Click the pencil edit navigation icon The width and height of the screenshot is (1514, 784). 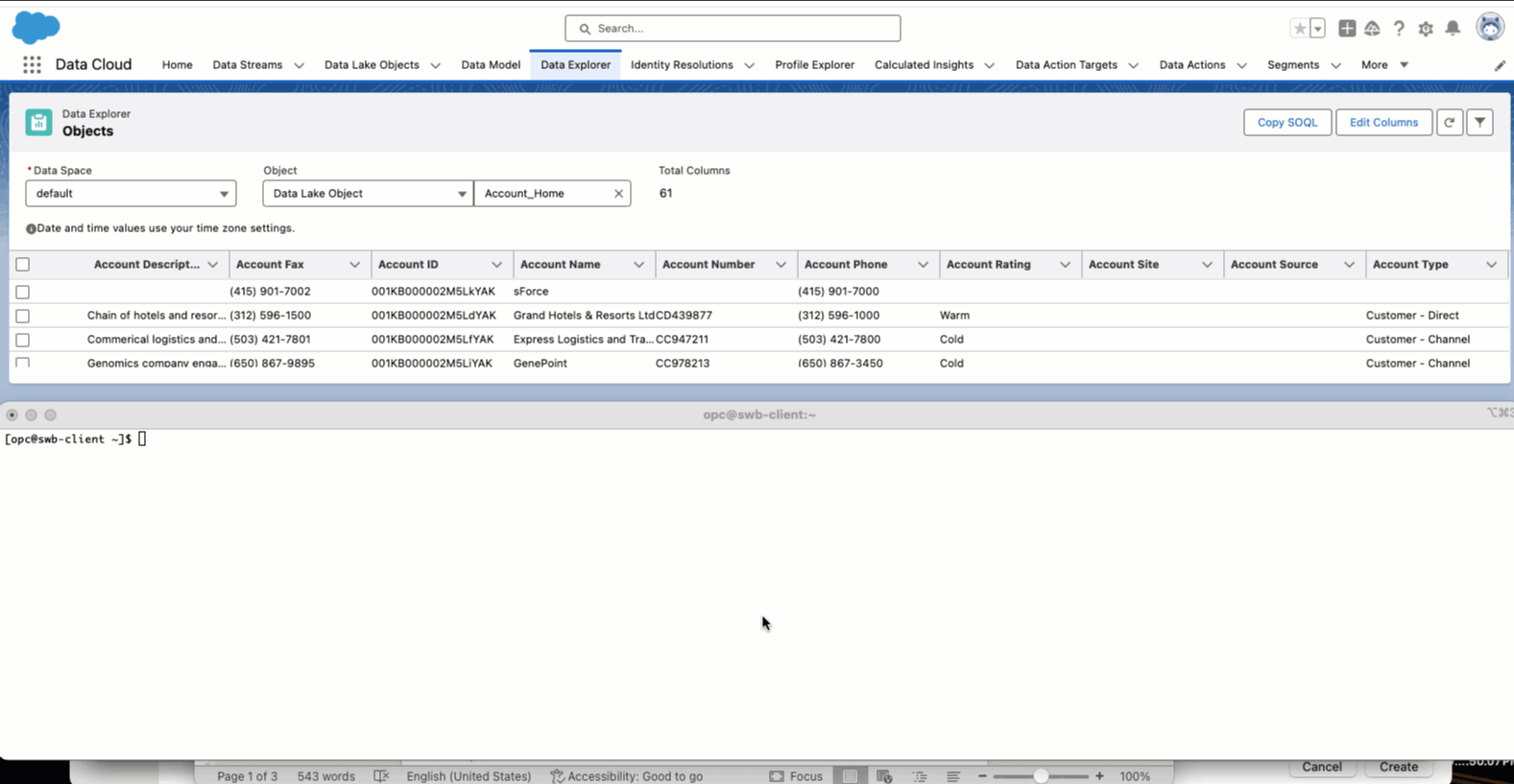(x=1500, y=65)
